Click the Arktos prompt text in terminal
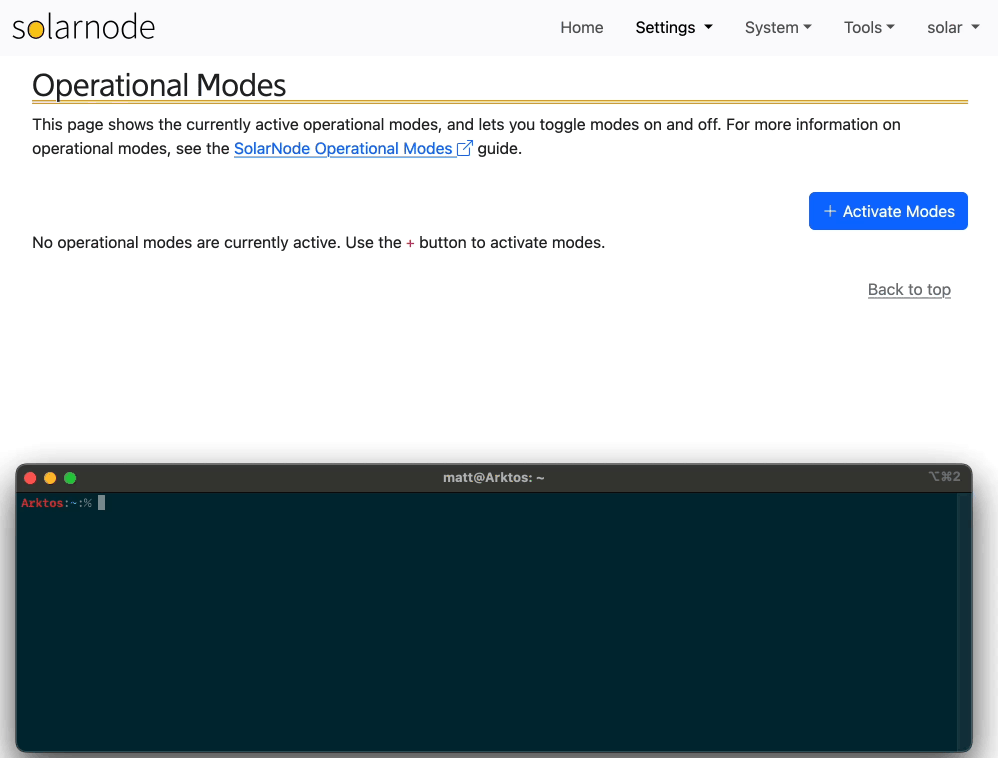The height and width of the screenshot is (758, 998). [42, 503]
